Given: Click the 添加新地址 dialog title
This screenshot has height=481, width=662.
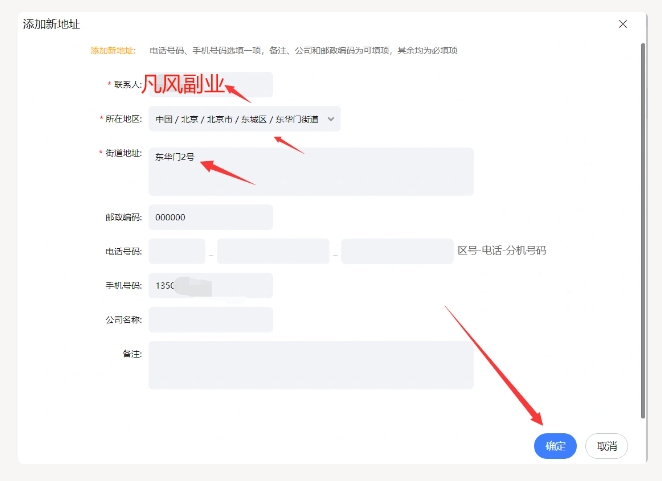Looking at the screenshot, I should click(x=51, y=24).
